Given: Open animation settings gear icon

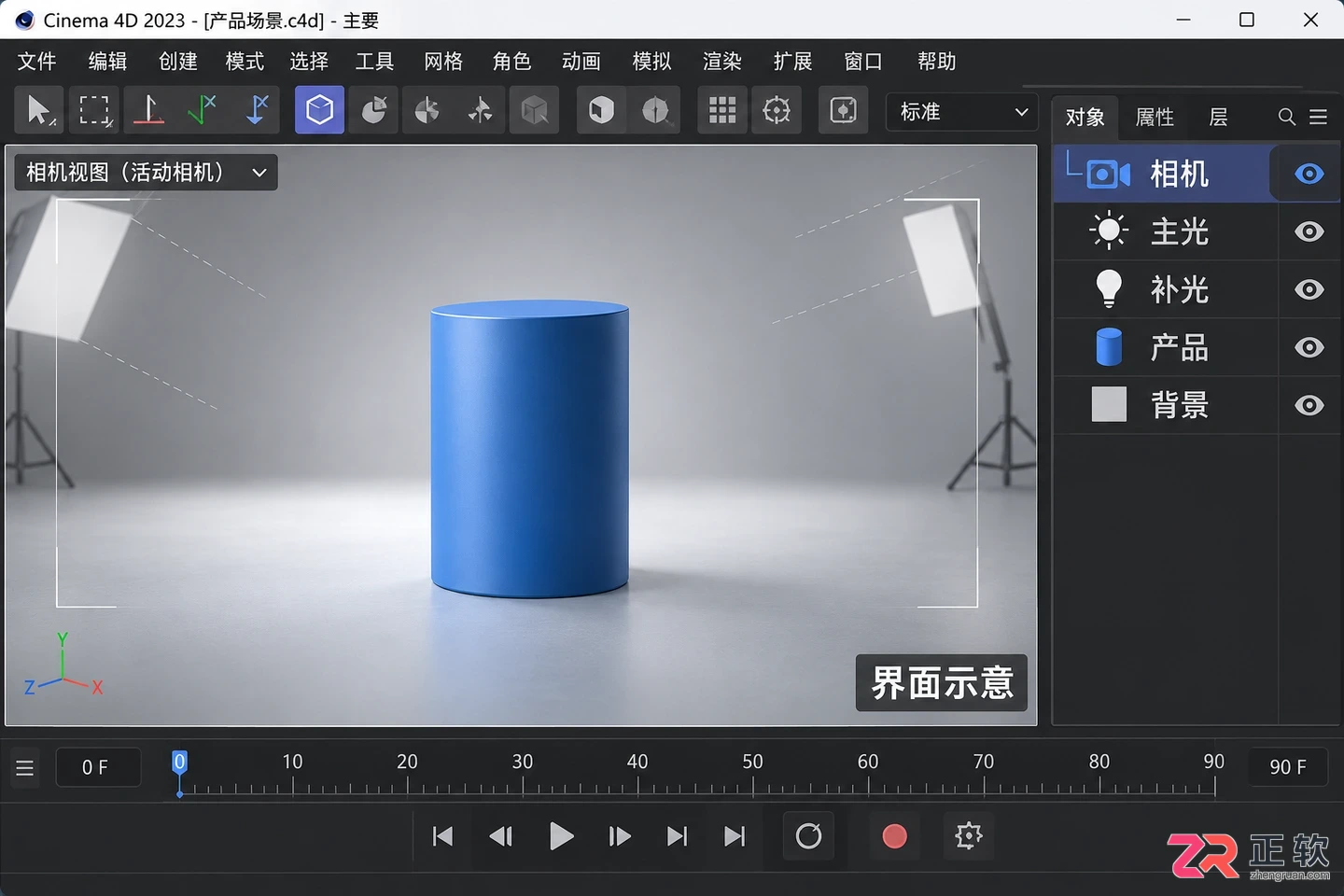Looking at the screenshot, I should pos(969,835).
